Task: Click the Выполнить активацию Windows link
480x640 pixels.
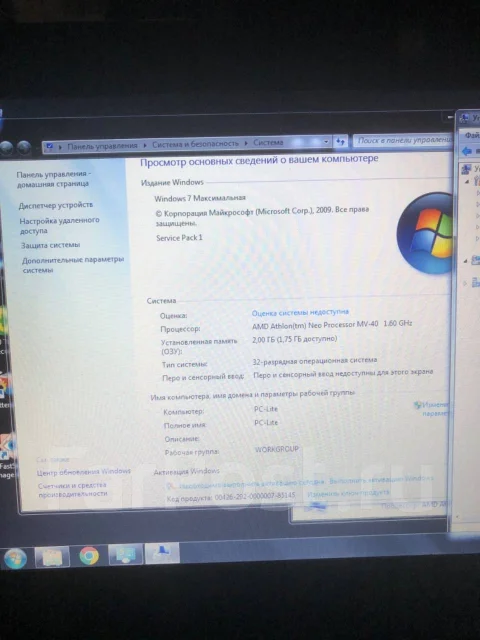Action: click(x=381, y=479)
